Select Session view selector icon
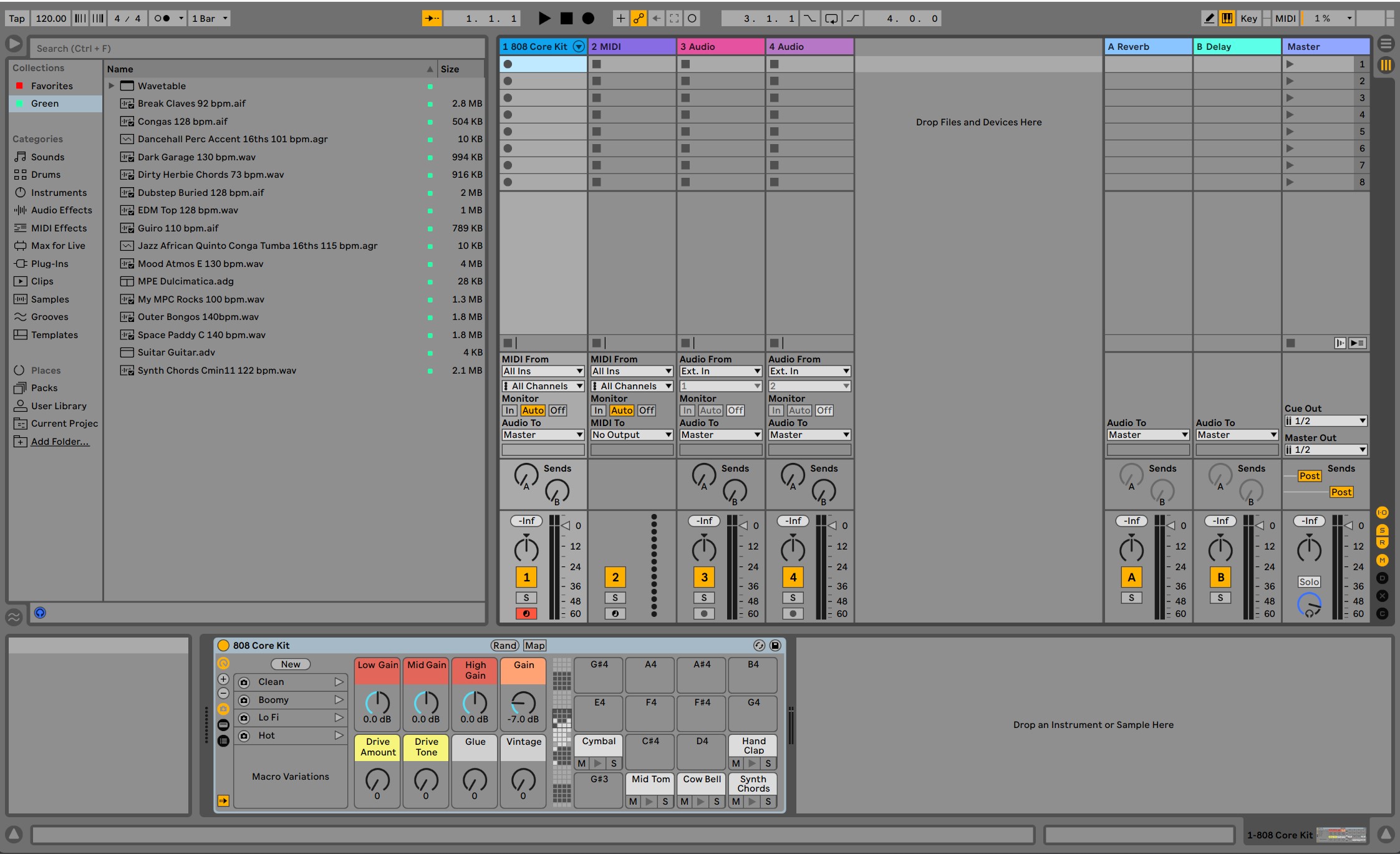Viewport: 1400px width, 854px height. [1386, 65]
